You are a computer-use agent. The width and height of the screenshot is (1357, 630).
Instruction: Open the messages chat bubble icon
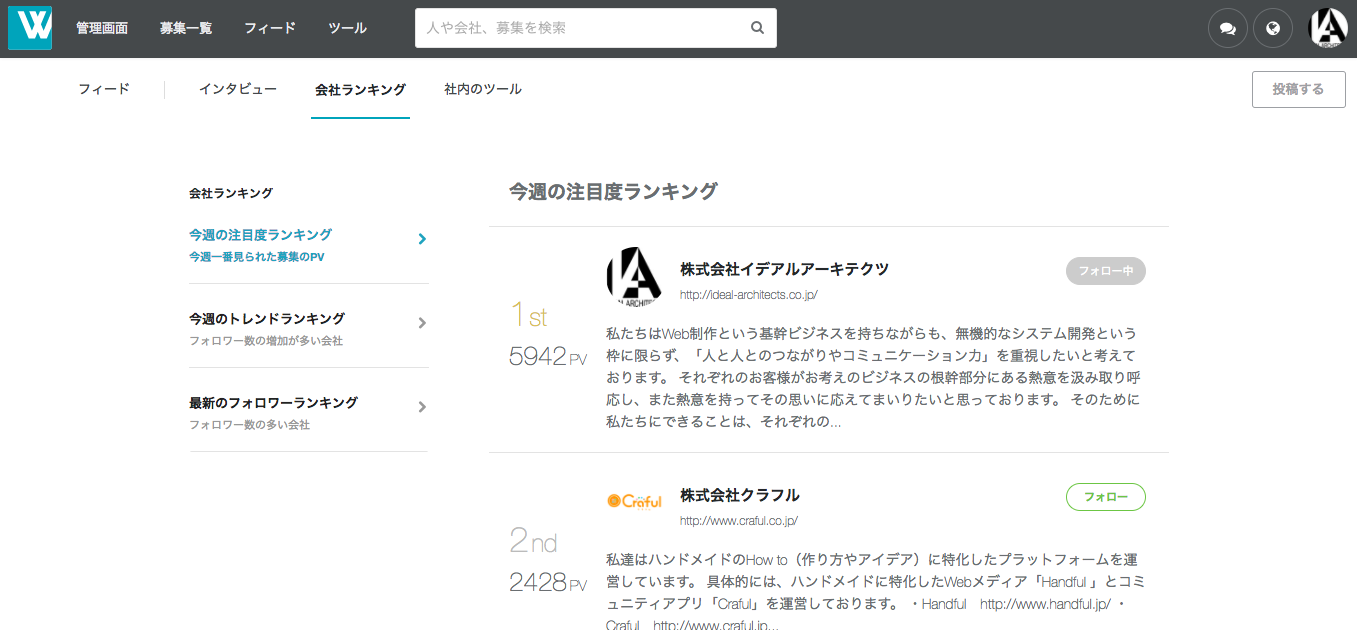[x=1228, y=28]
